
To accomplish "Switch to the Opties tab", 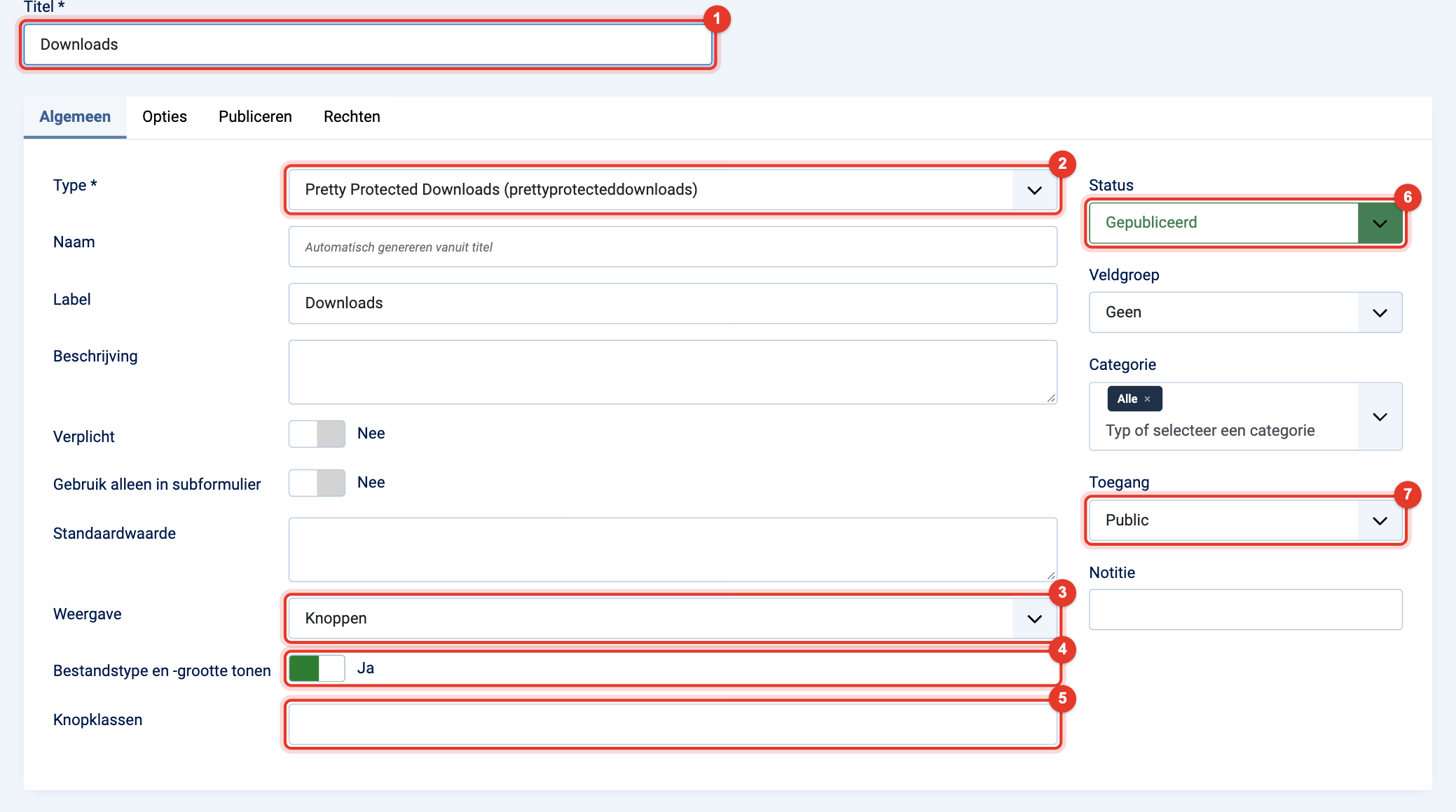I will pos(165,117).
